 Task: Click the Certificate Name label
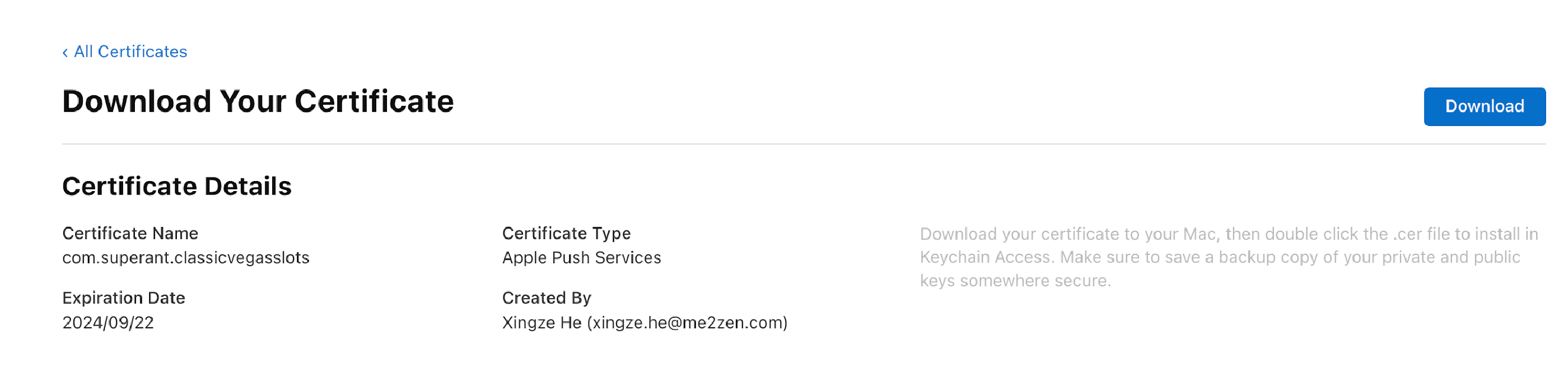coord(130,234)
